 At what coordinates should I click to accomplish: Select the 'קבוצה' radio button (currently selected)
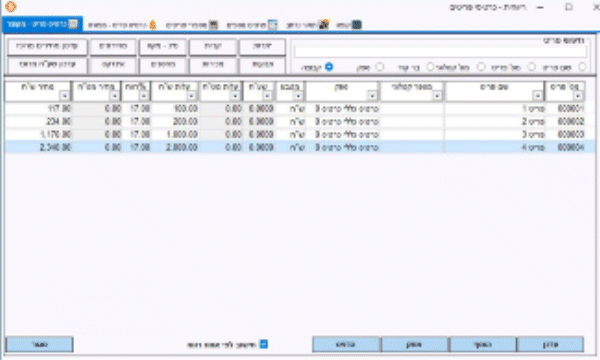click(x=329, y=67)
